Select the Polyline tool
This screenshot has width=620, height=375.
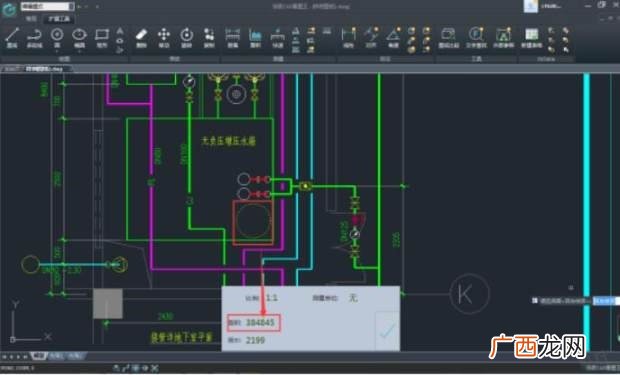click(34, 38)
